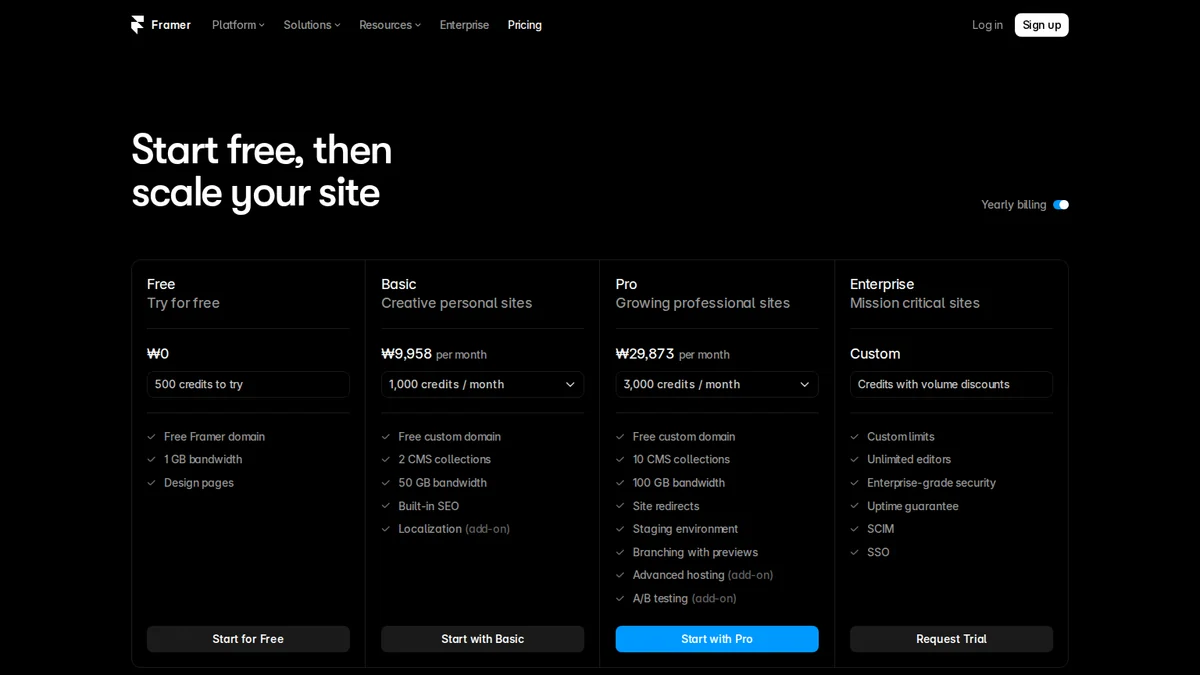
Task: Click the Built-in SEO feature text
Action: 429,506
